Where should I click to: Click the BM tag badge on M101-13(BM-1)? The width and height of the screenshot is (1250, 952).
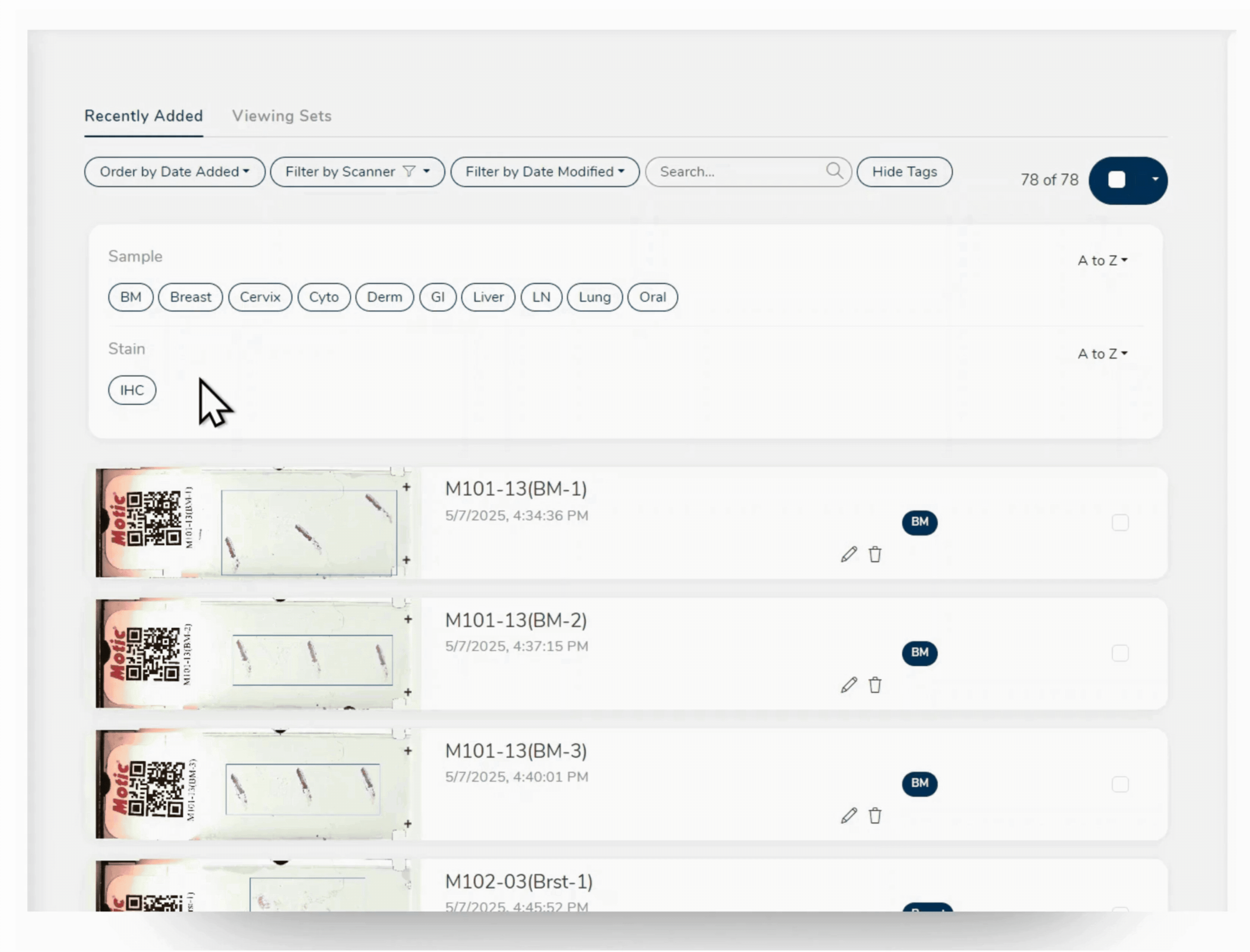pos(919,522)
